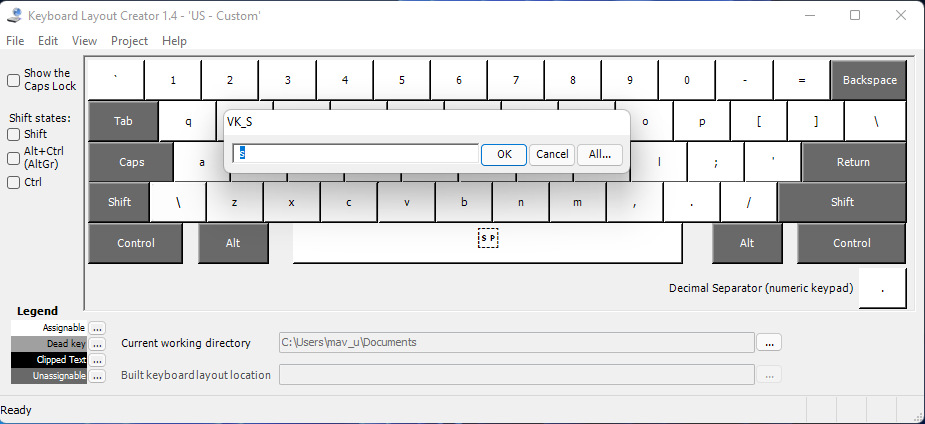The height and width of the screenshot is (424, 925).
Task: Click the Dead key legend color swatch
Action: click(x=49, y=344)
